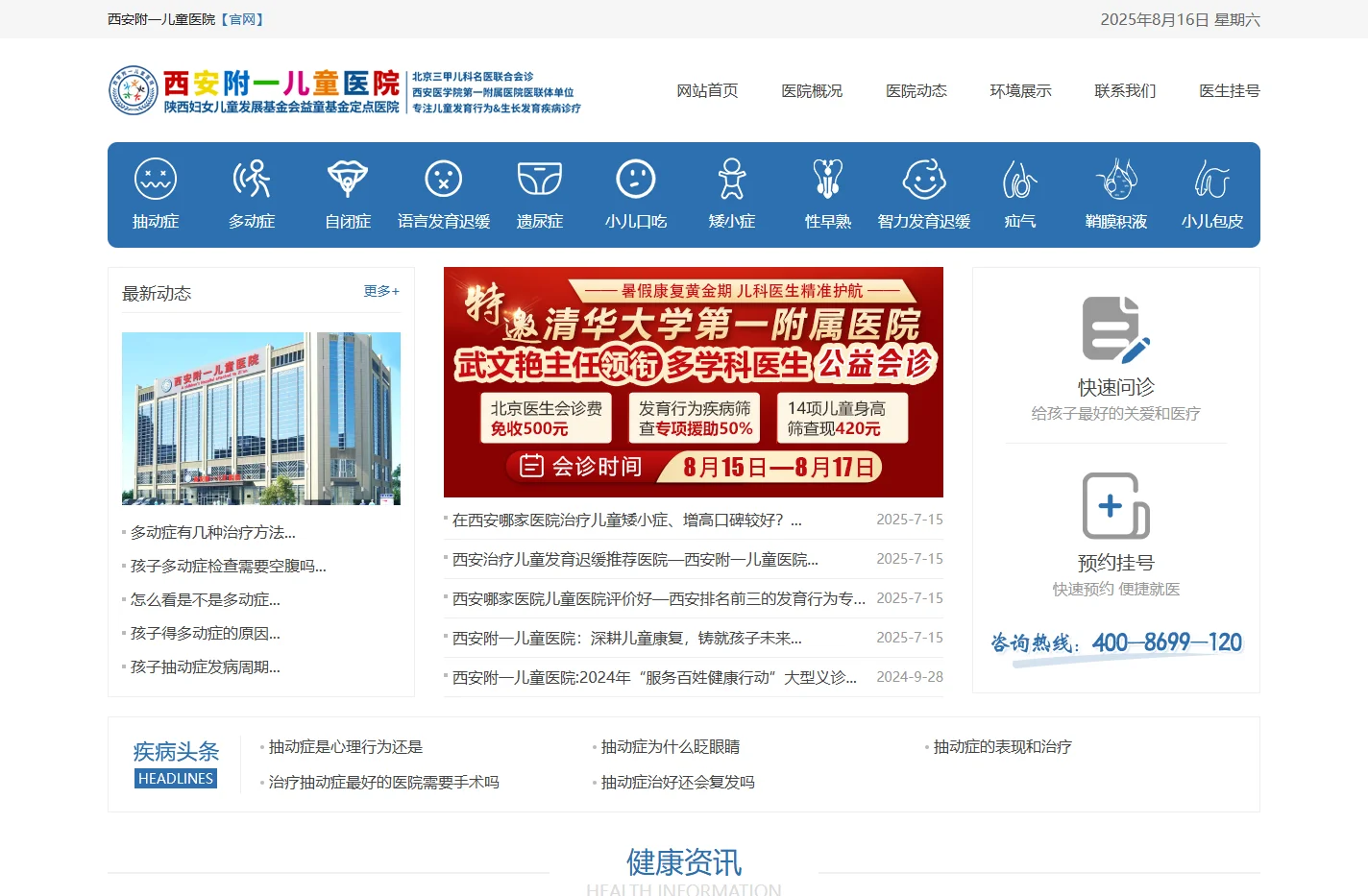Open the 矮小症 child figure icon
The width and height of the screenshot is (1368, 896).
click(x=732, y=180)
